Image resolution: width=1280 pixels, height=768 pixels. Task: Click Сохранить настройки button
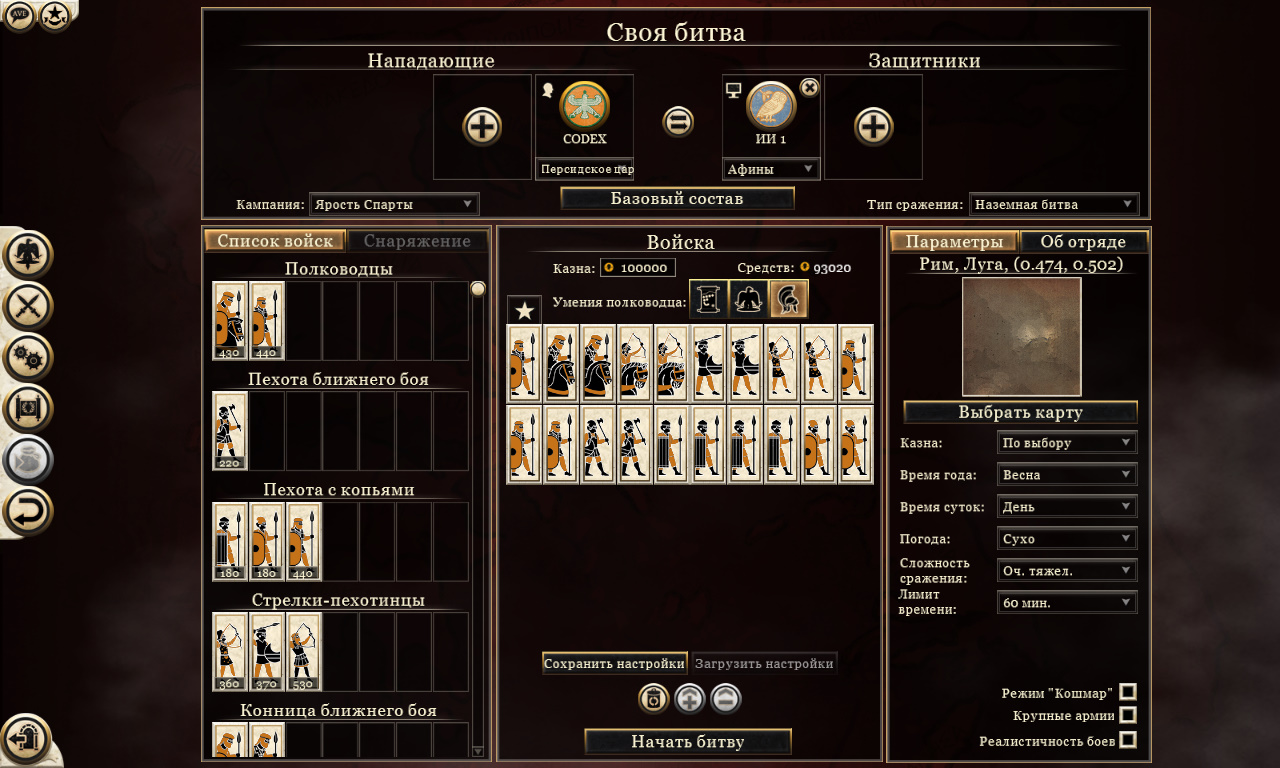click(615, 663)
